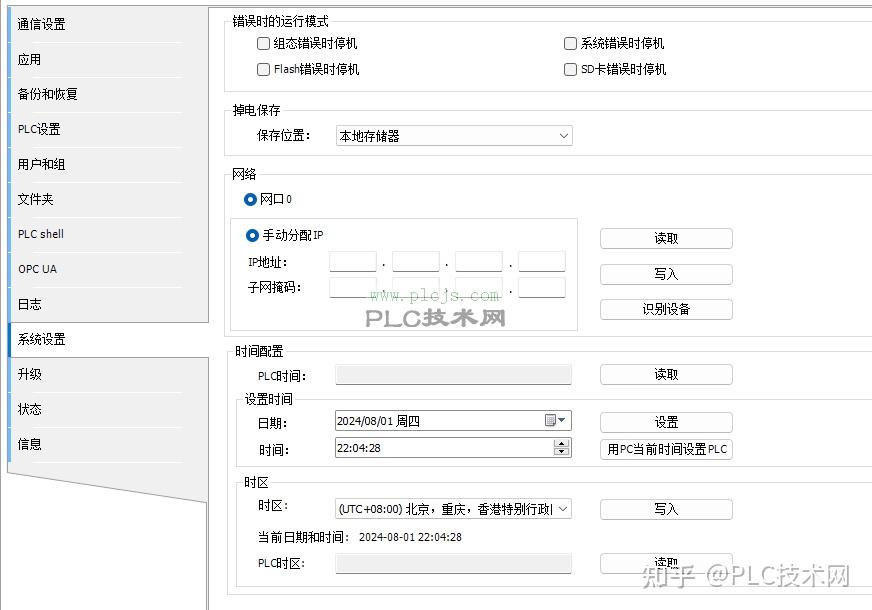Viewport: 872px width, 610px height.
Task: Enable 系统错误时停机 checkbox
Action: (x=570, y=43)
